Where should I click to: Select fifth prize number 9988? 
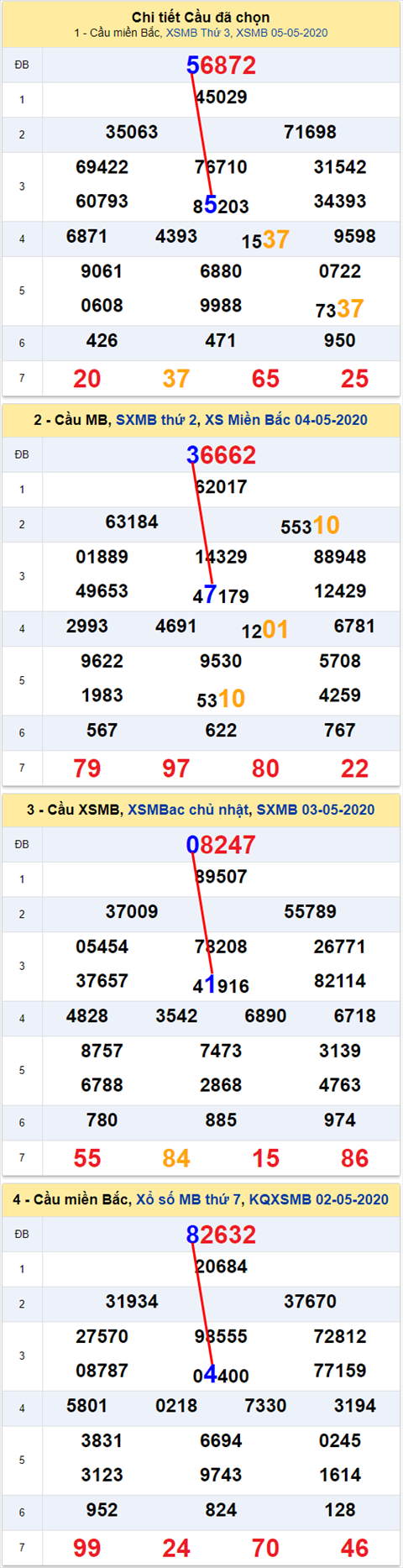221,306
